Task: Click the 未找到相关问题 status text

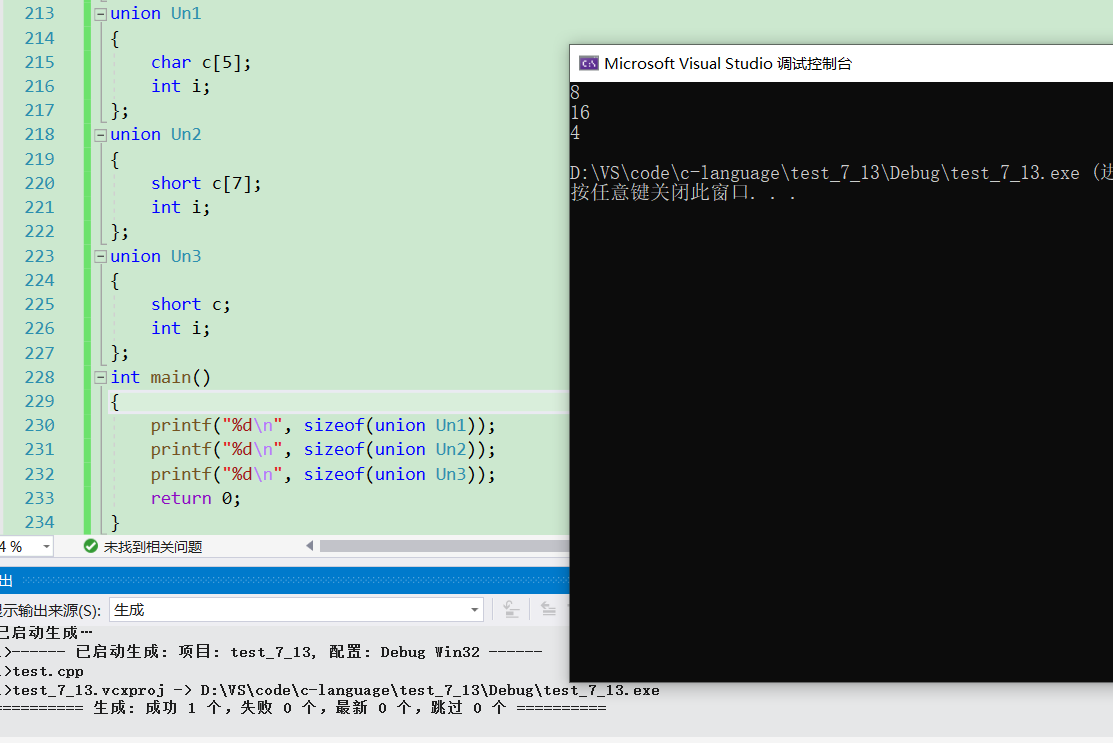Action: click(153, 547)
